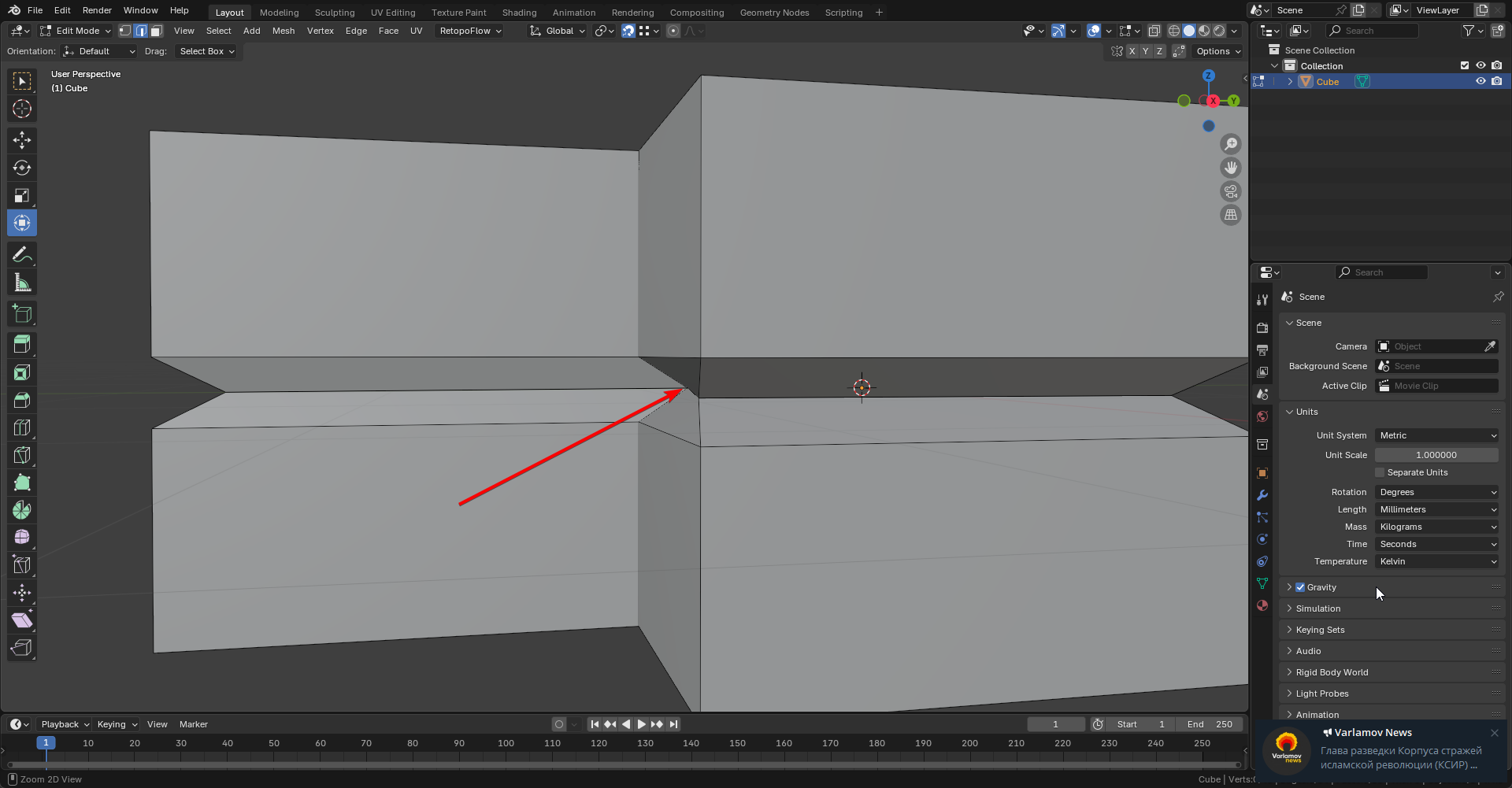Switch to the UV Editing workspace tab

coord(393,13)
